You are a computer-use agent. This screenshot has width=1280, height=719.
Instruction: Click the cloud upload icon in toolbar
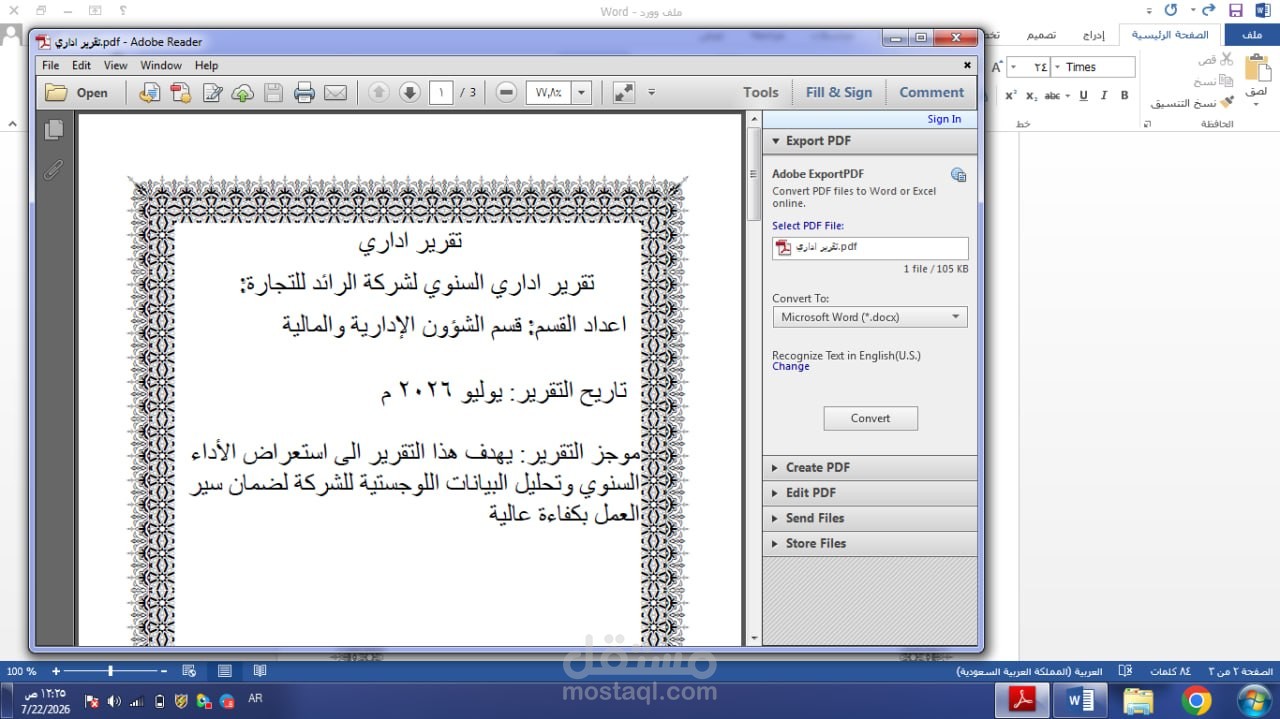pyautogui.click(x=242, y=93)
